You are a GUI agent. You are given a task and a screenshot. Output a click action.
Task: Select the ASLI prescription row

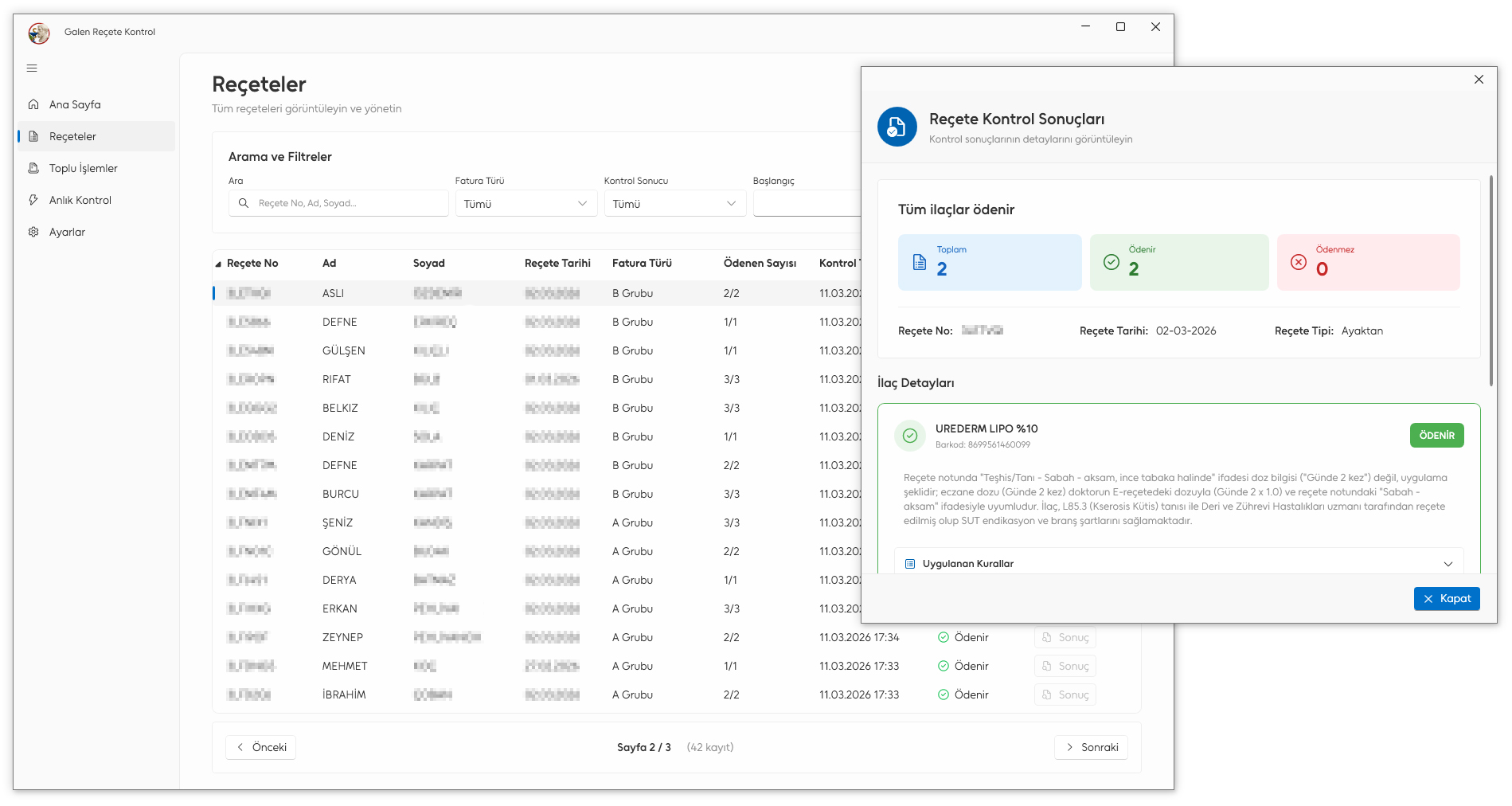click(x=537, y=293)
